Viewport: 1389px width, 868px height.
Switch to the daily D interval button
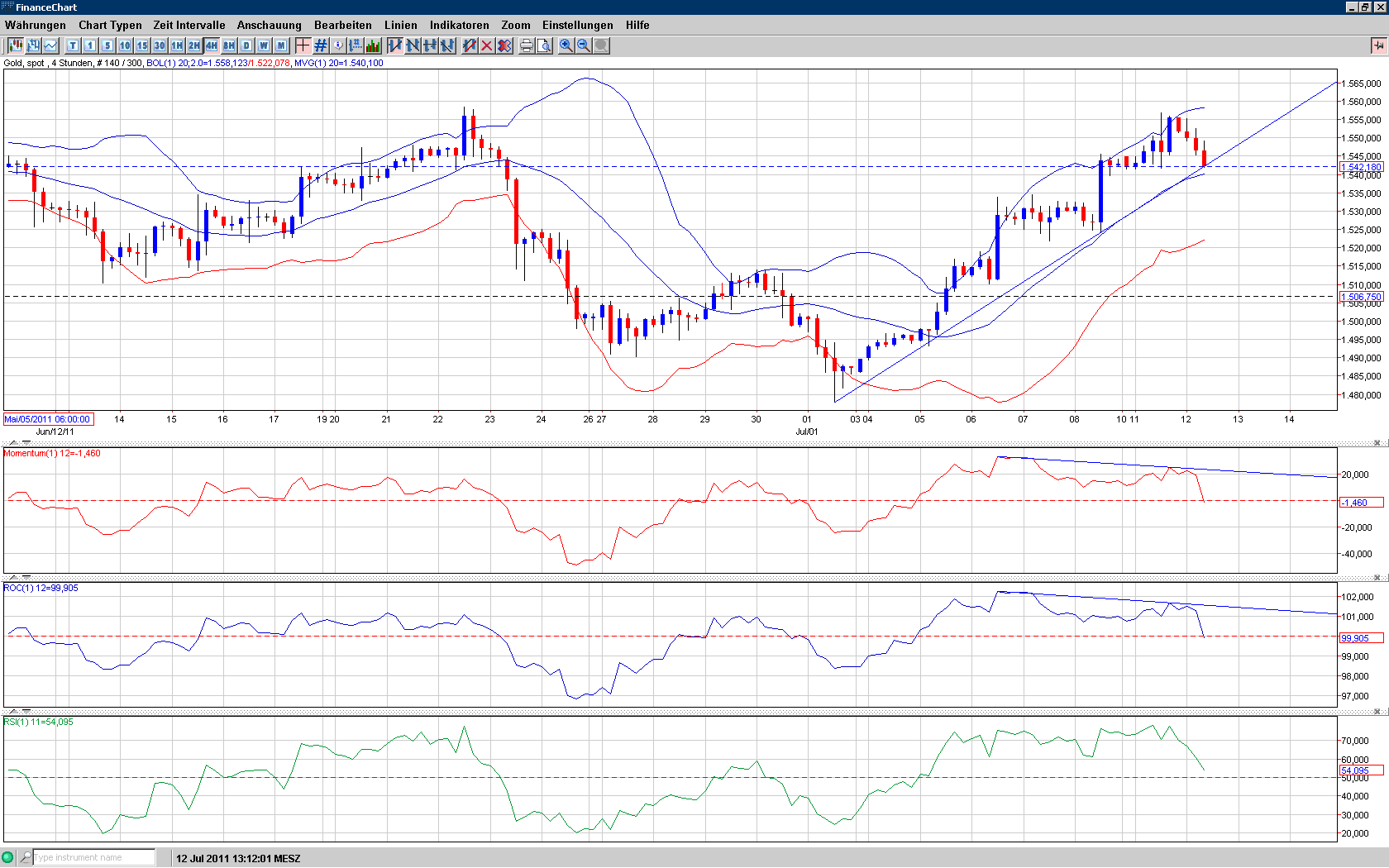(246, 45)
